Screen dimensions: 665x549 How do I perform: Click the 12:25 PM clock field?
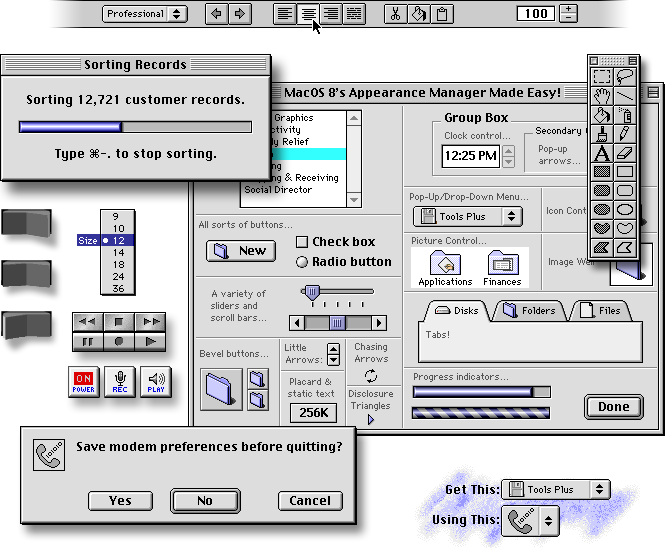(x=471, y=156)
